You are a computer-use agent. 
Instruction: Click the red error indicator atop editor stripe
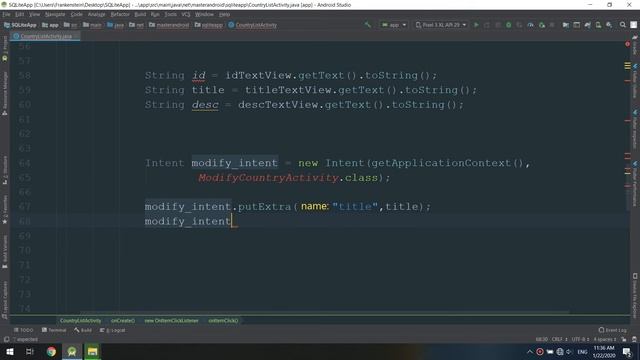tap(627, 44)
